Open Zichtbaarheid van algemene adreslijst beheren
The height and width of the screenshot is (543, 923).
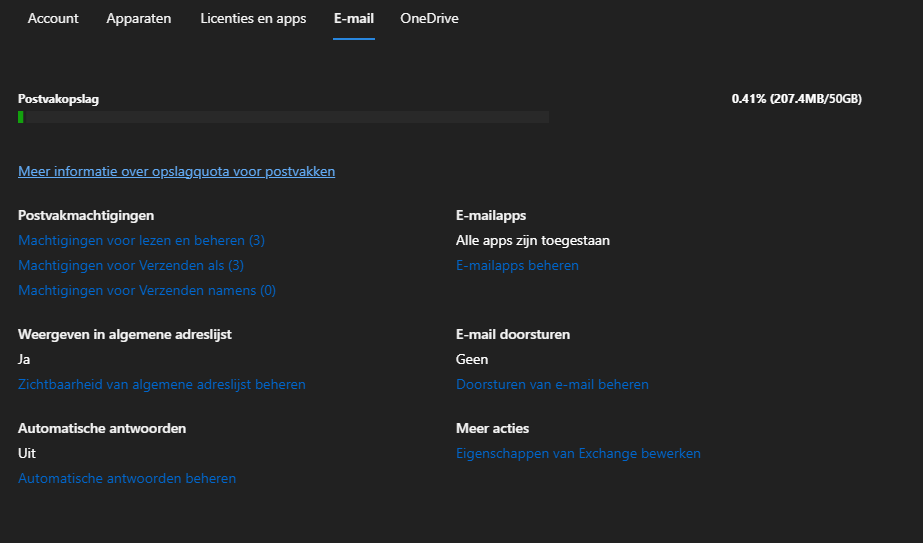[162, 384]
